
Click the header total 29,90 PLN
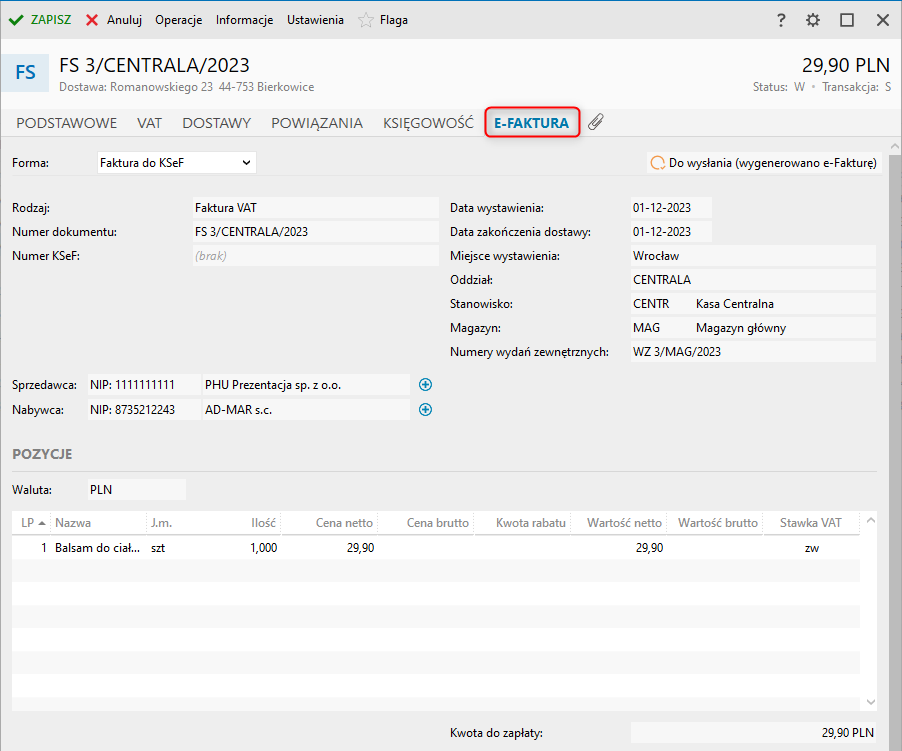tap(846, 66)
